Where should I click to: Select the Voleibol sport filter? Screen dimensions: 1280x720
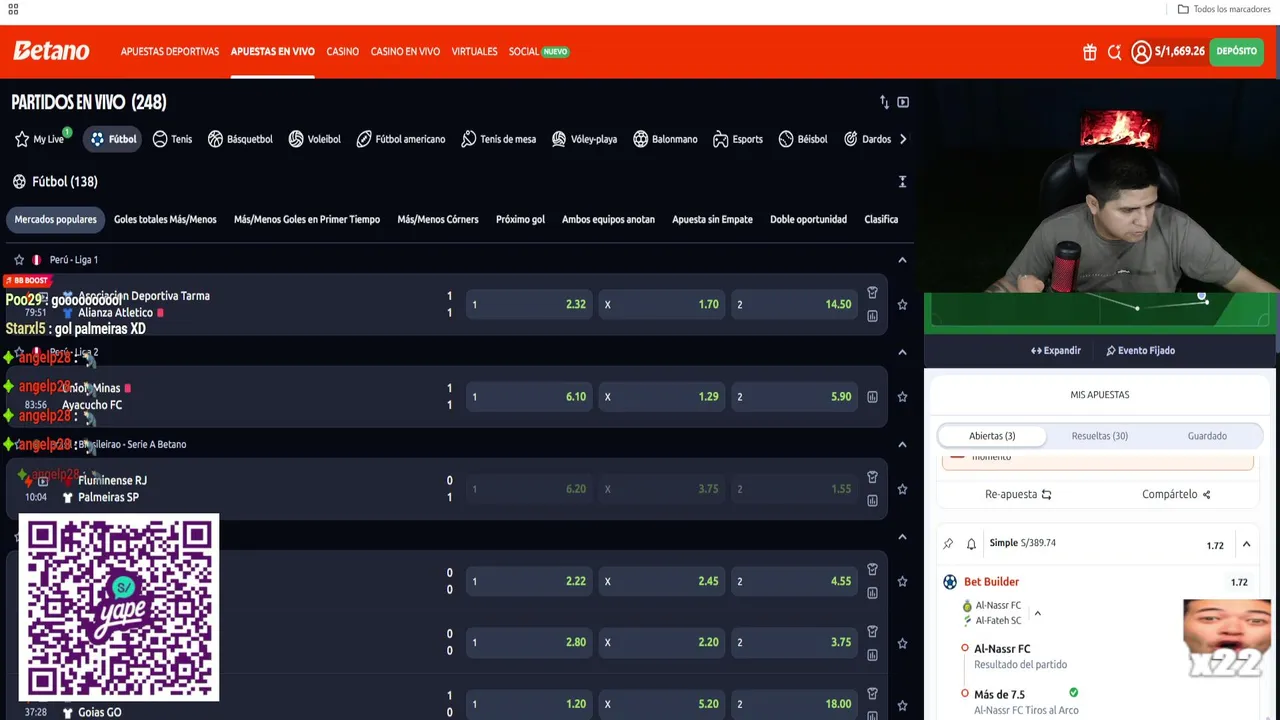(x=315, y=139)
